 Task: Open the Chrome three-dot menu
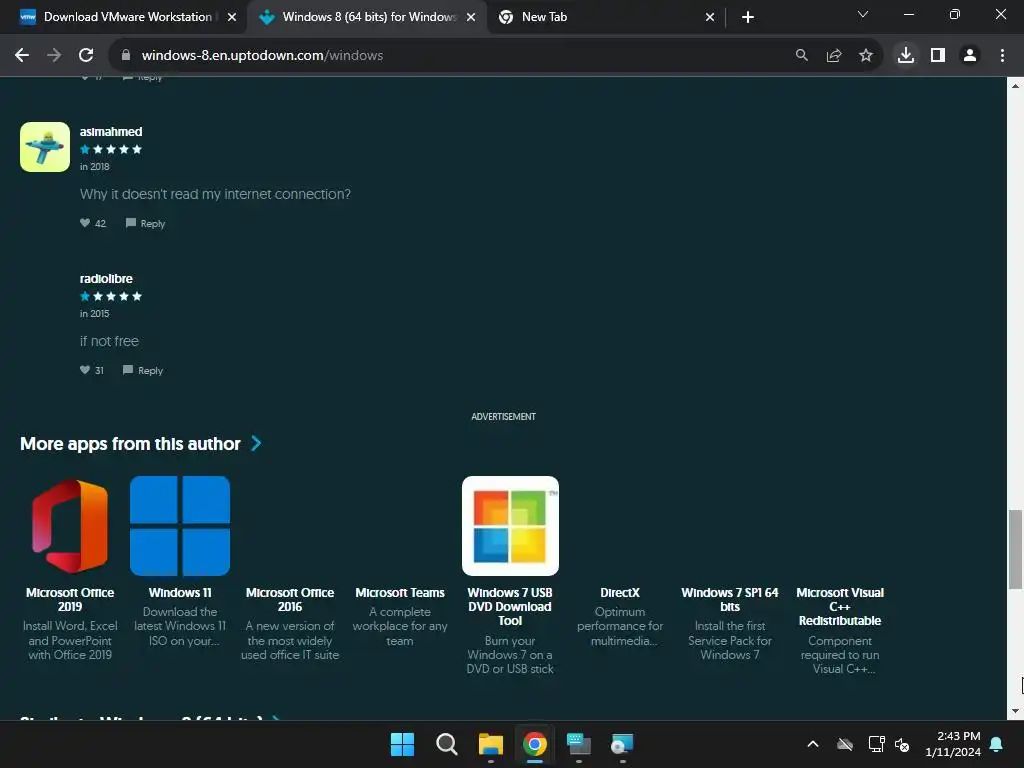tap(1002, 56)
